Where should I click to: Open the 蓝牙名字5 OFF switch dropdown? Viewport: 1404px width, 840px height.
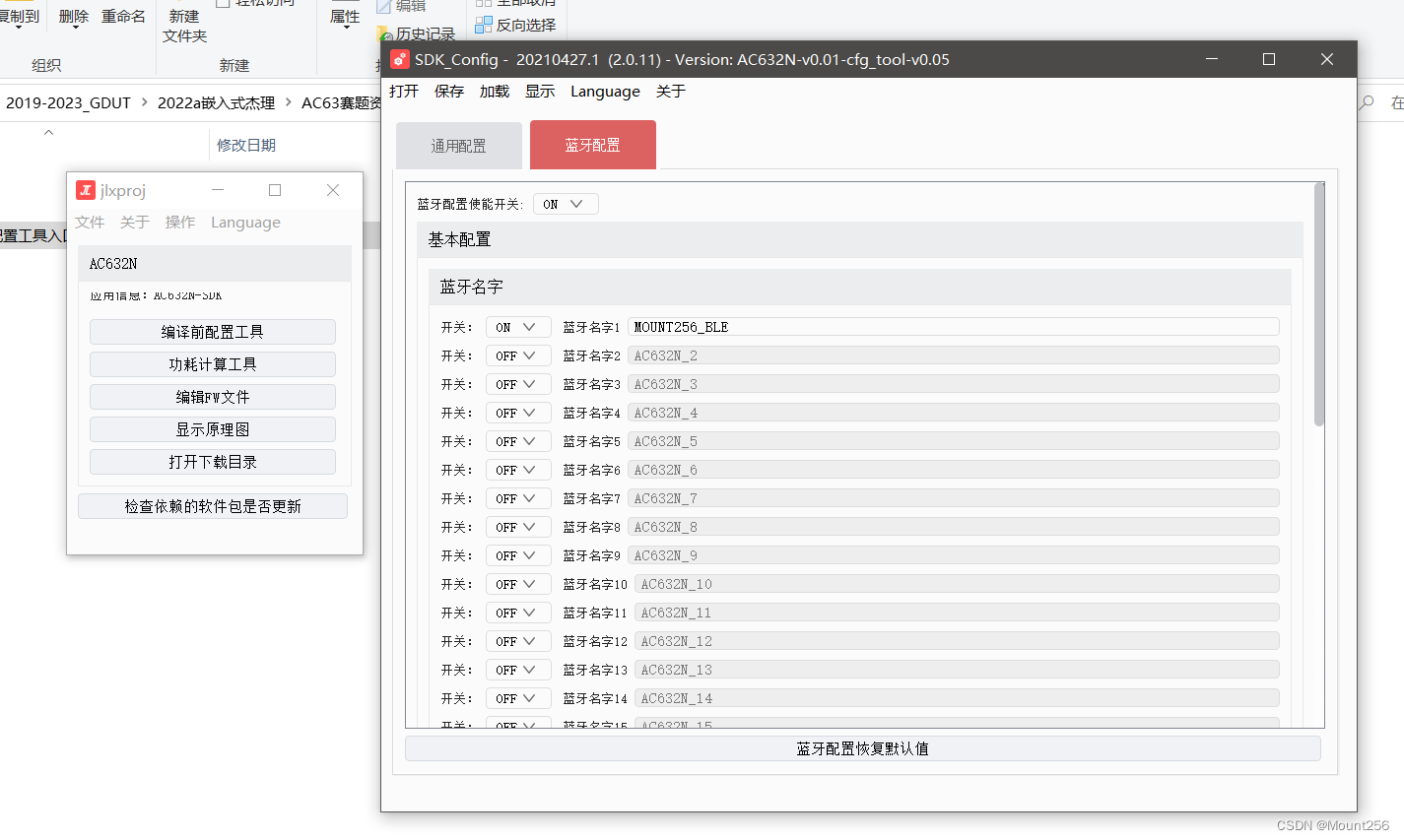coord(518,441)
